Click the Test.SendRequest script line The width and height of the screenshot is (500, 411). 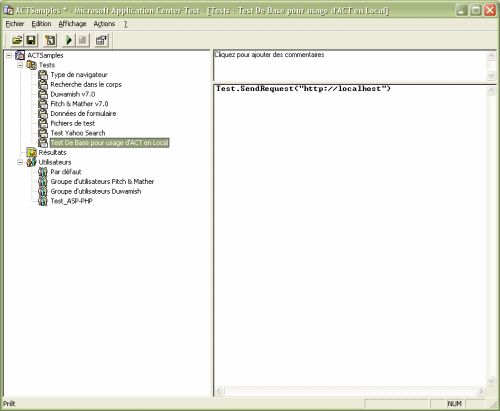(303, 89)
